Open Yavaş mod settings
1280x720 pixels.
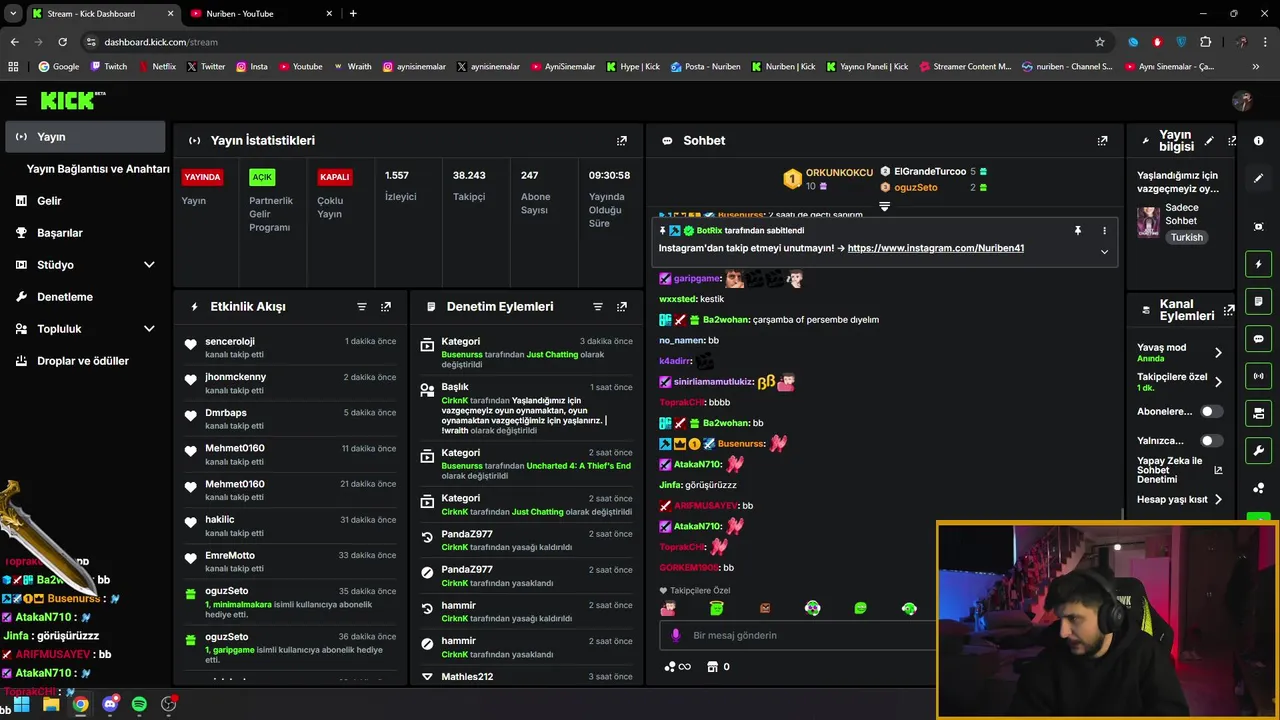(x=1180, y=352)
